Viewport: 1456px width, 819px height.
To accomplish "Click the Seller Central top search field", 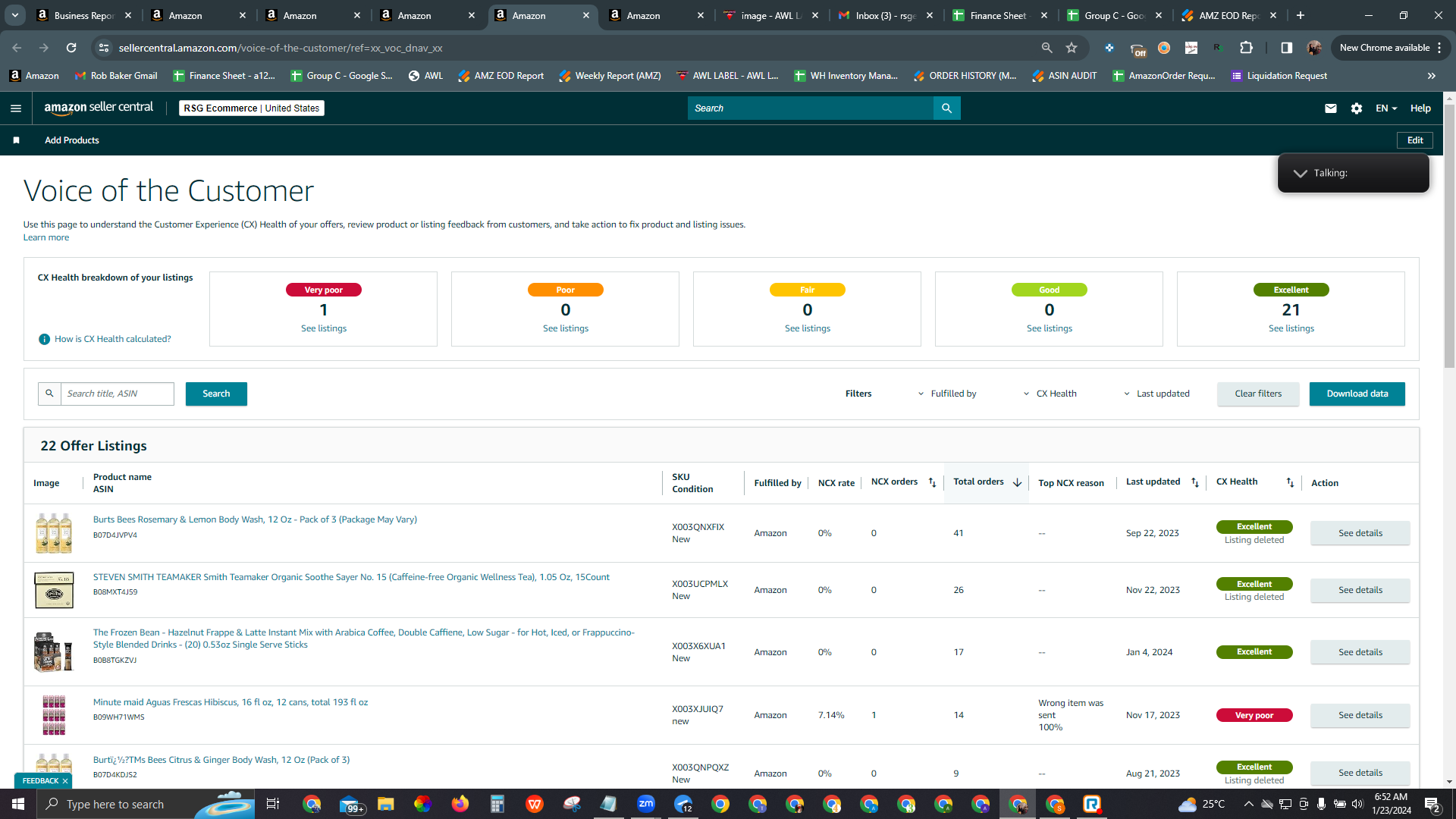I will click(x=811, y=108).
